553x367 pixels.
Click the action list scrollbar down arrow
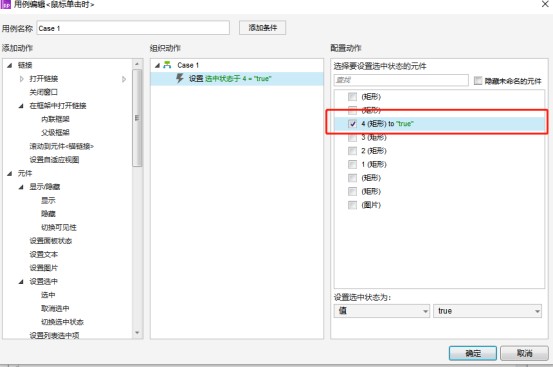tap(137, 333)
